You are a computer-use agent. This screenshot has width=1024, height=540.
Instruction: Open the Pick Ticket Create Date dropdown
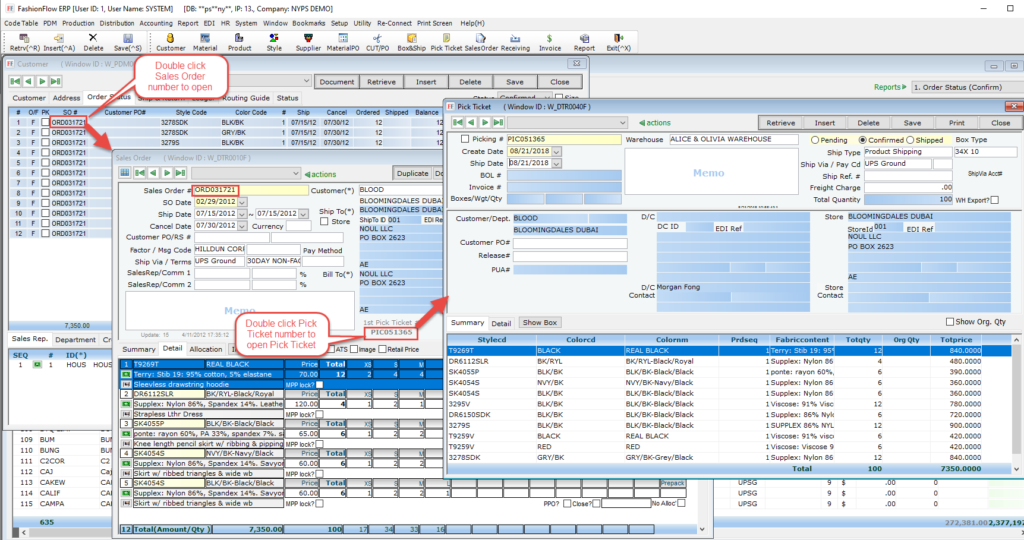click(557, 151)
